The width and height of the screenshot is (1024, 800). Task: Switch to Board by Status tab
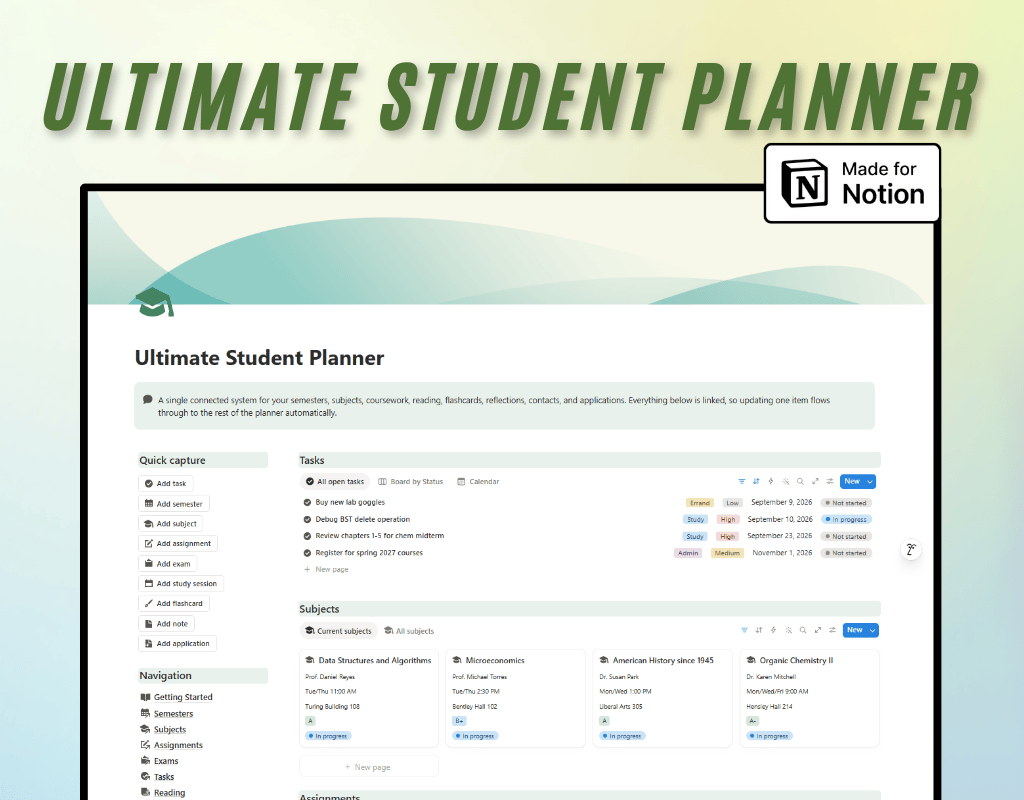click(x=411, y=481)
